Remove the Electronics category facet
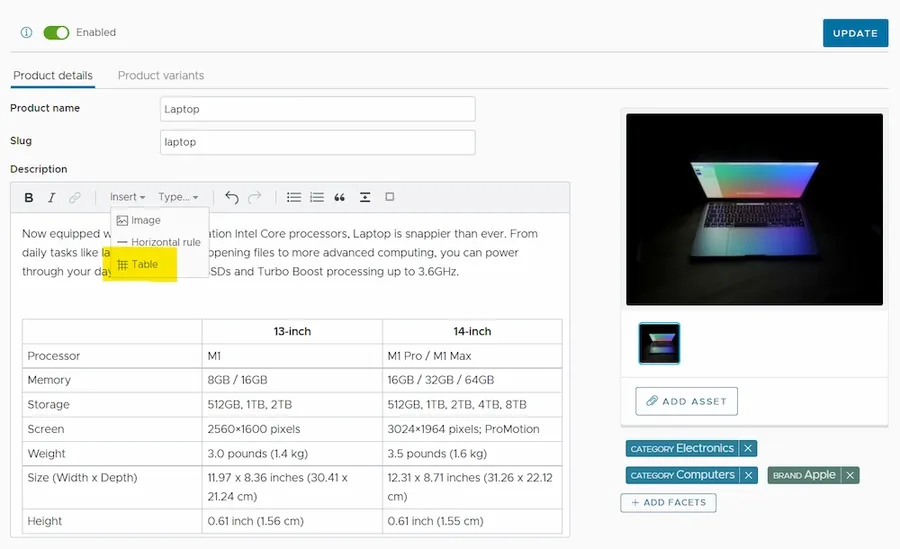 748,449
